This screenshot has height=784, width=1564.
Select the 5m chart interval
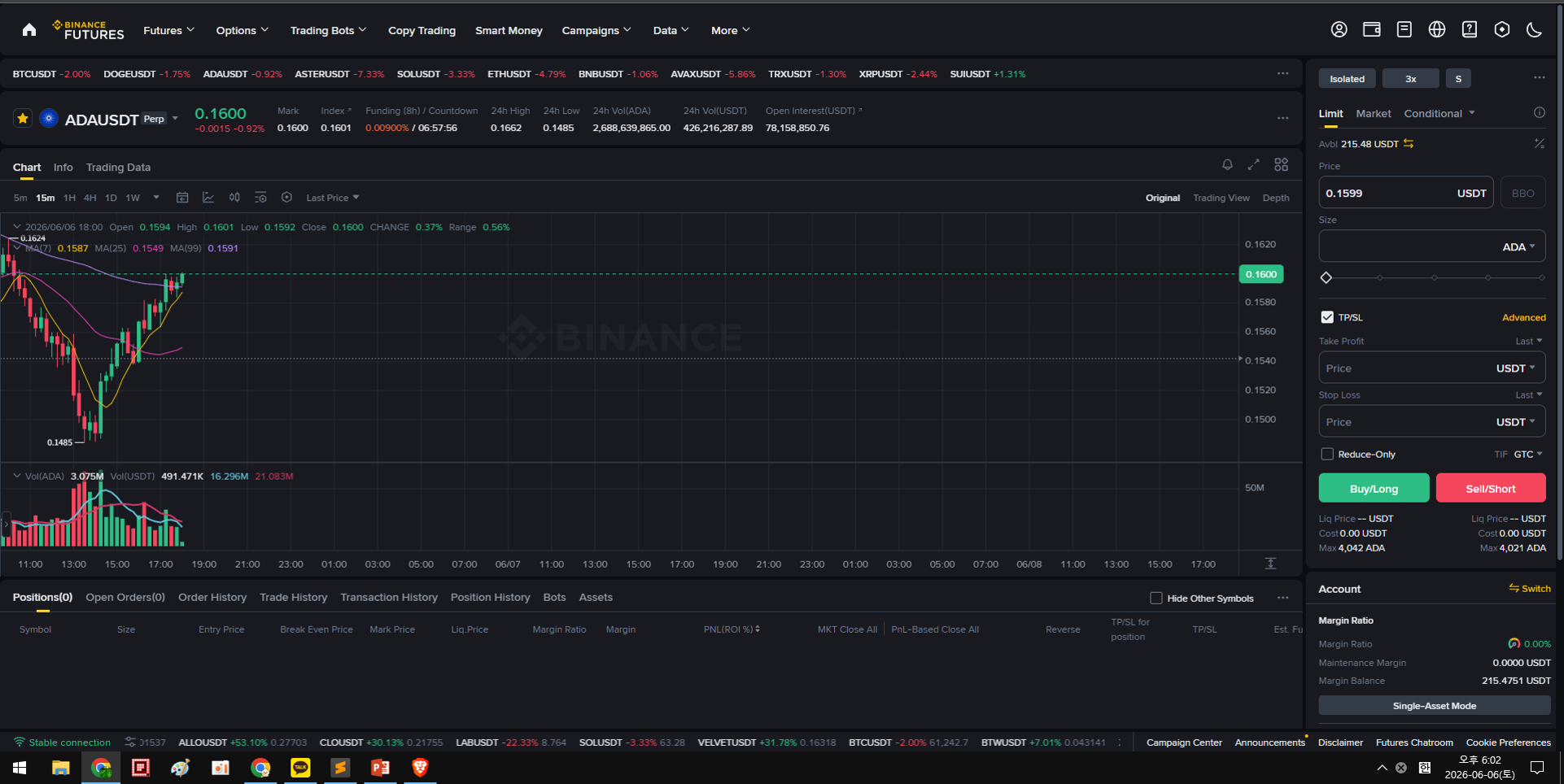point(20,198)
